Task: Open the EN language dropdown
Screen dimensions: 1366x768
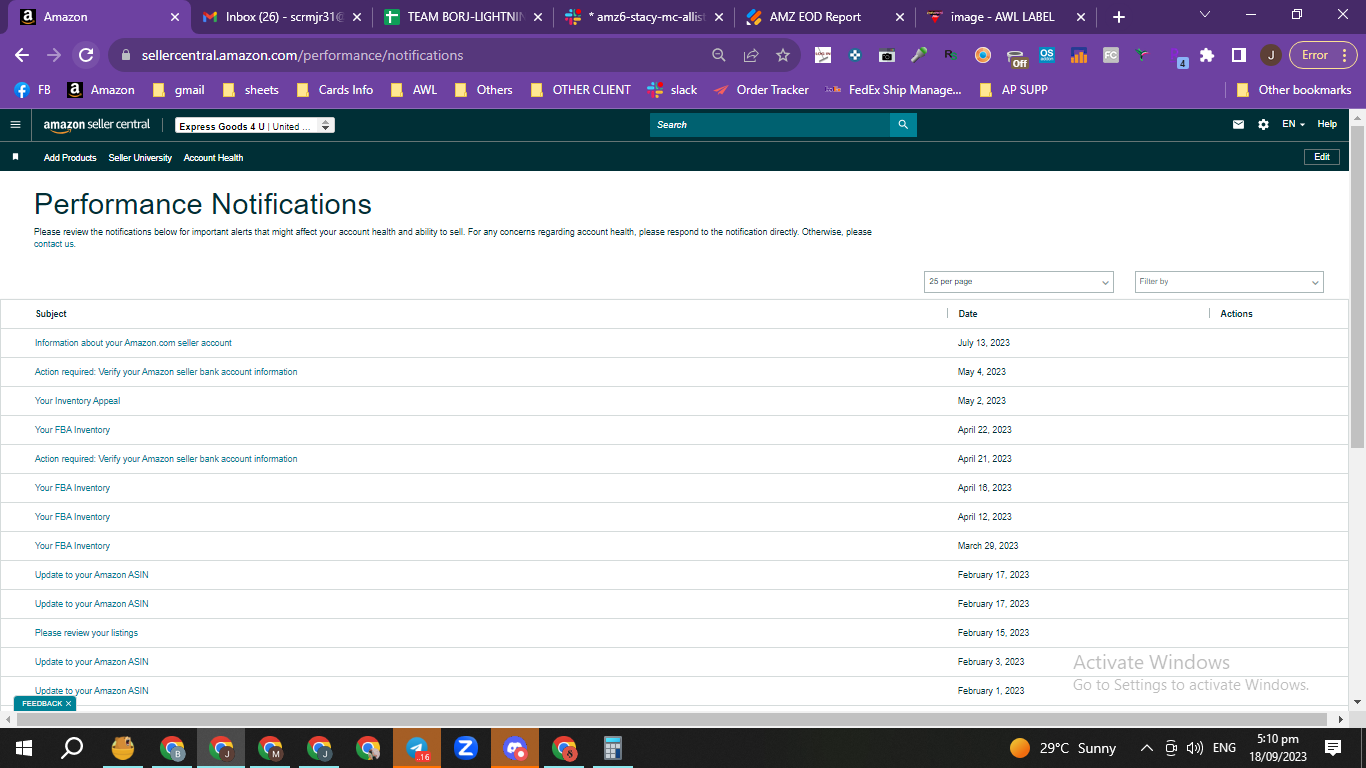Action: pyautogui.click(x=1293, y=125)
